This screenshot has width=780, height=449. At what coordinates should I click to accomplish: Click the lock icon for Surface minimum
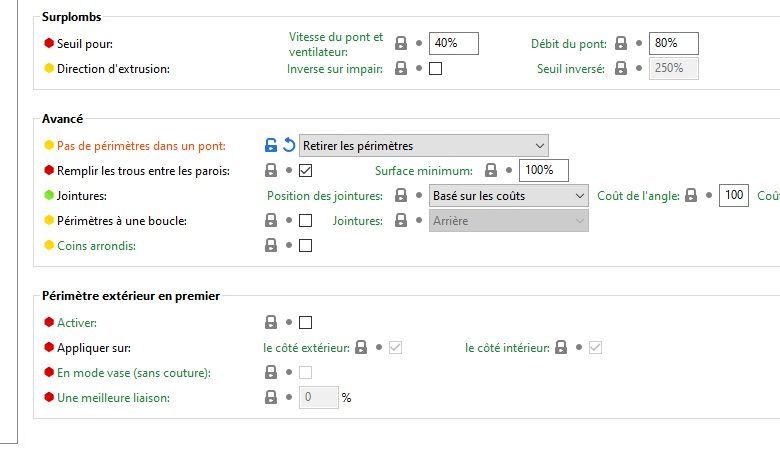click(491, 170)
